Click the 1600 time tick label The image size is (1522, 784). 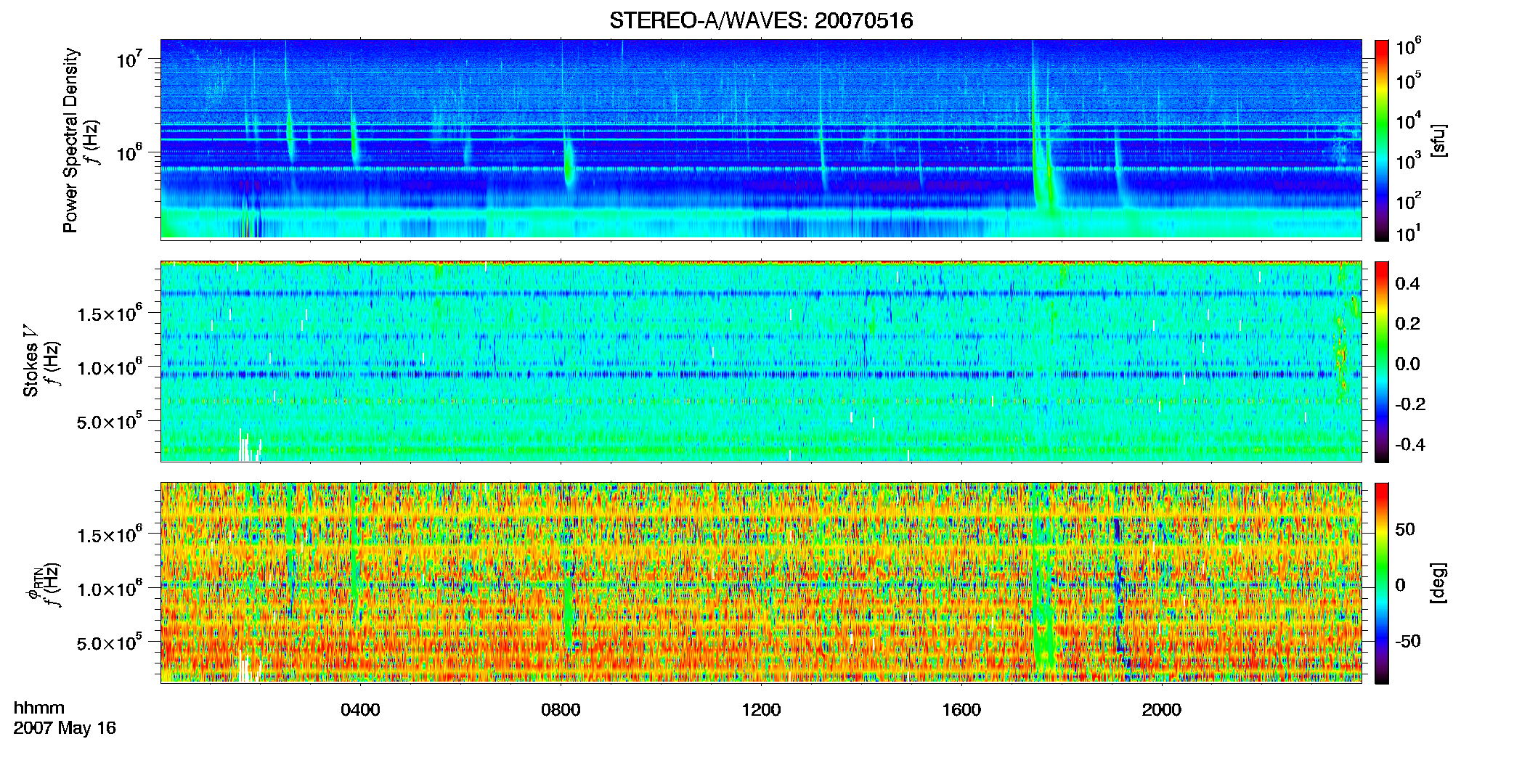click(x=961, y=710)
